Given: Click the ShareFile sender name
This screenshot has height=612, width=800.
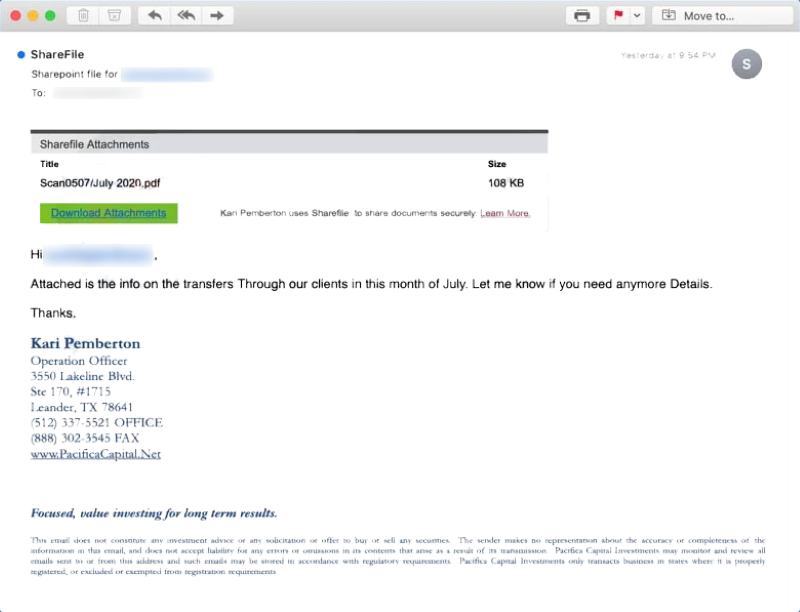Looking at the screenshot, I should tap(58, 55).
